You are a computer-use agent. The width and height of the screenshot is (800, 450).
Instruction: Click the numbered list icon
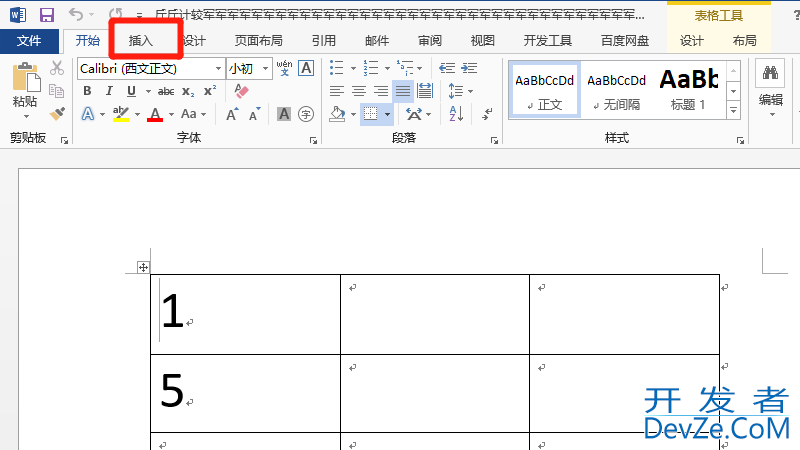tap(371, 68)
